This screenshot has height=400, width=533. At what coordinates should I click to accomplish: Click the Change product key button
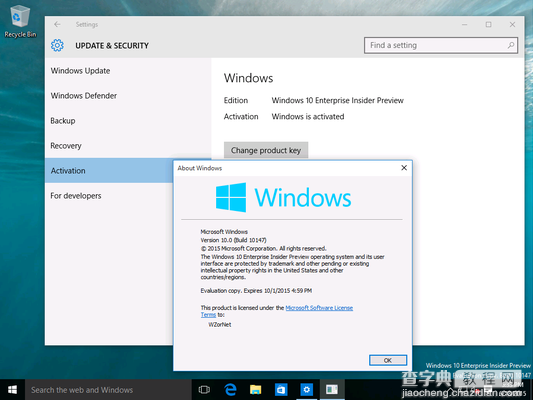point(266,150)
